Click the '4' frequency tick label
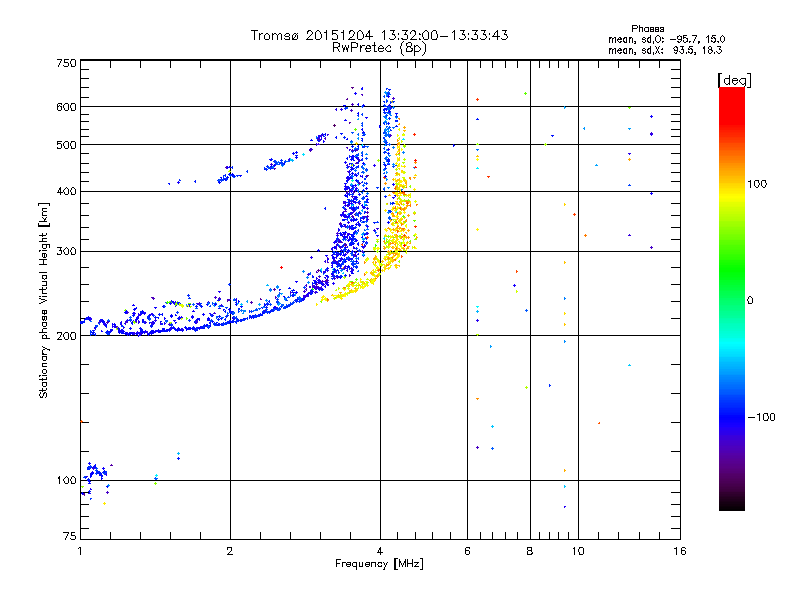This screenshot has width=800, height=600. (380, 551)
